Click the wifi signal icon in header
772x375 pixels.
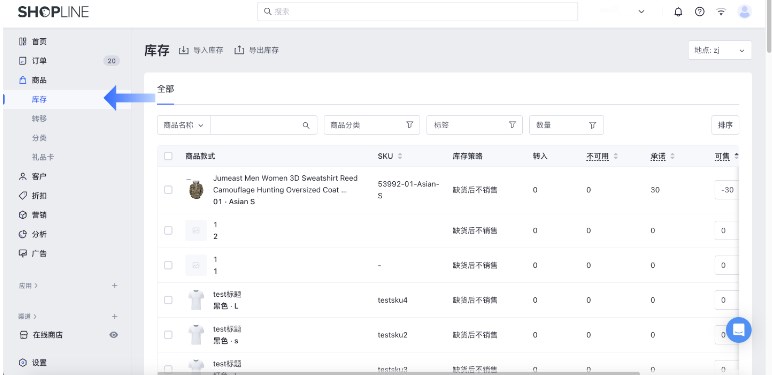tap(721, 12)
